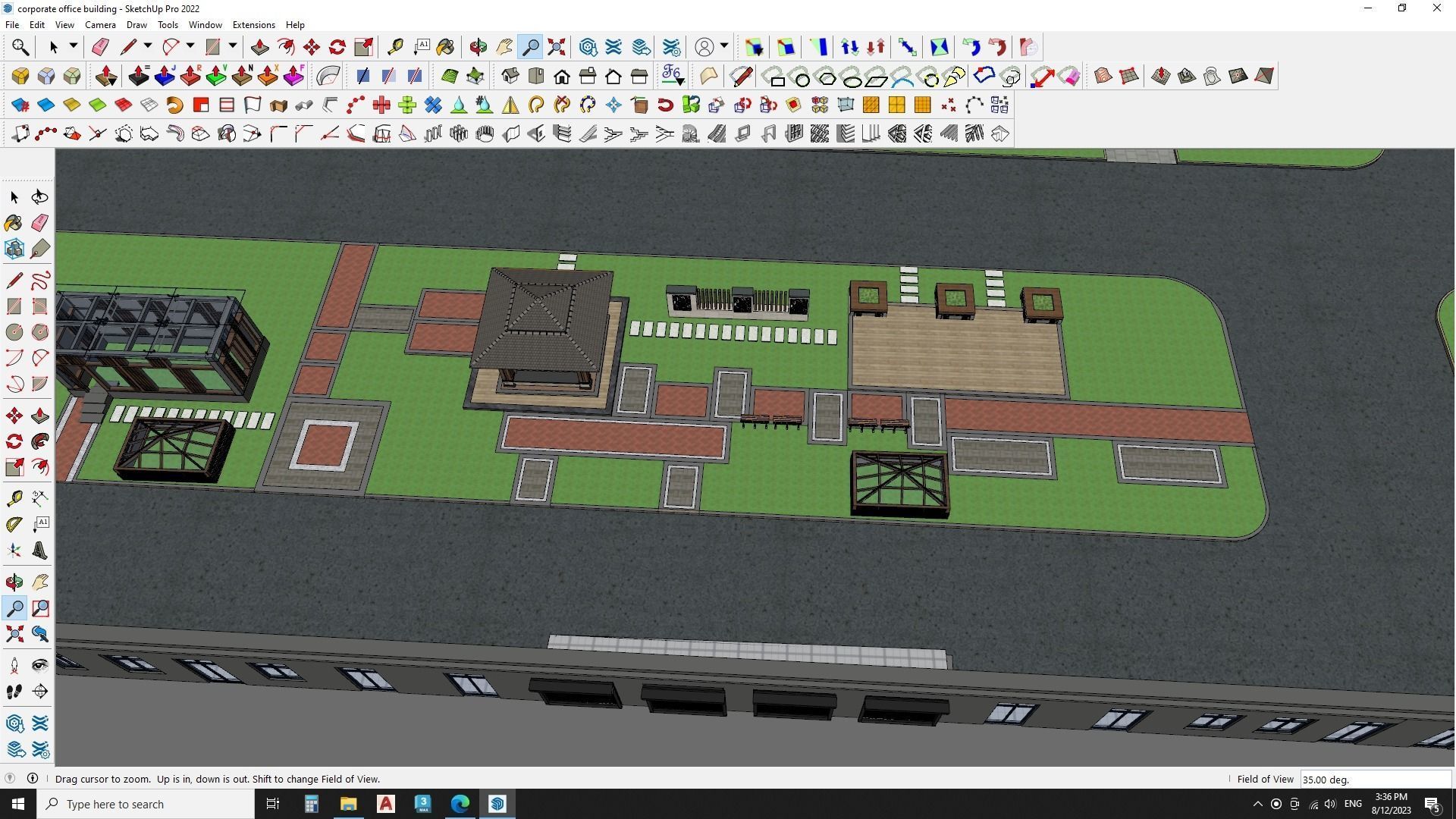The width and height of the screenshot is (1456, 819).
Task: Open the Edit menu
Action: tap(36, 25)
